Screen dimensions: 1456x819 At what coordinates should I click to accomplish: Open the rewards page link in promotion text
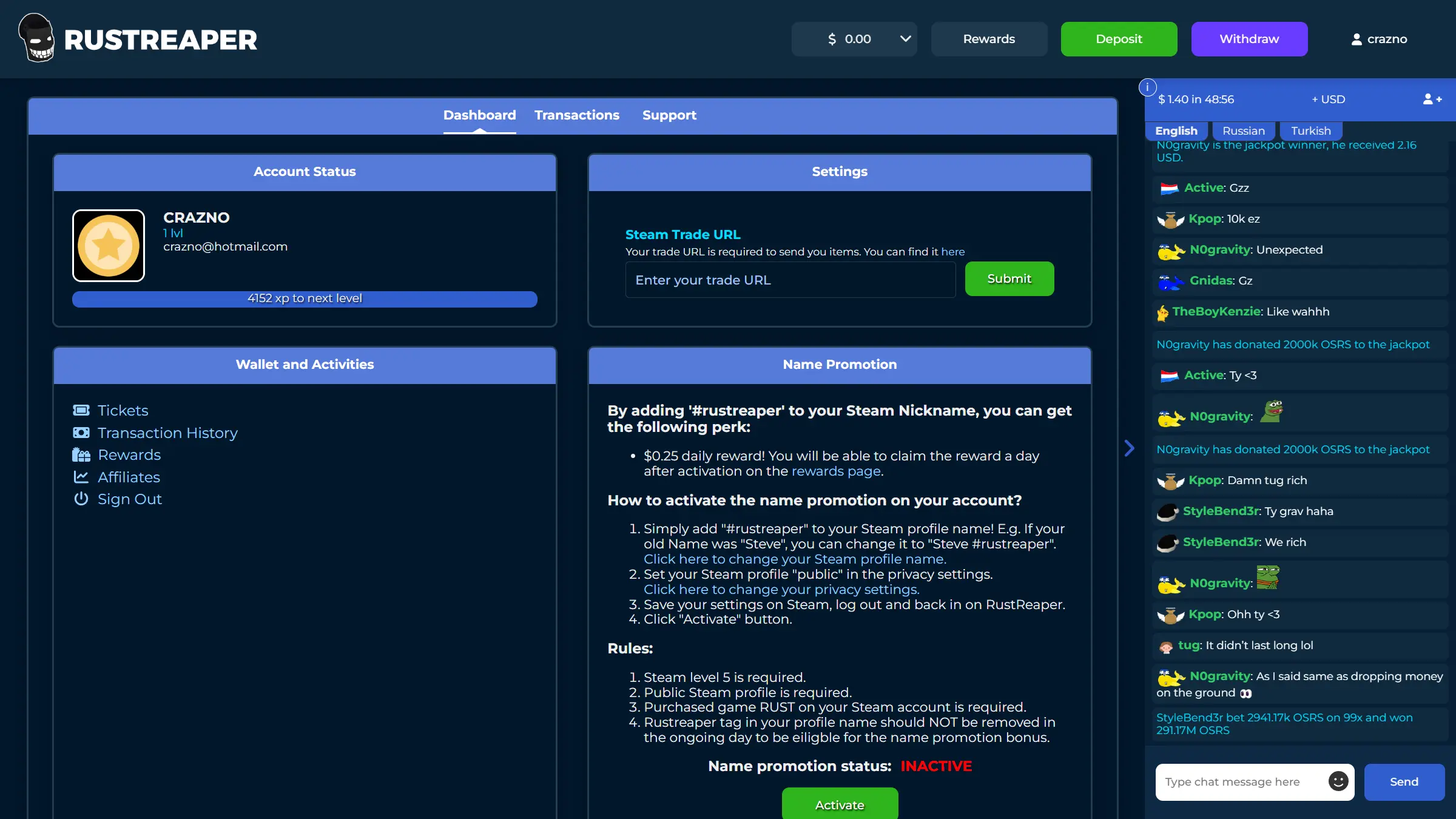[x=836, y=471]
